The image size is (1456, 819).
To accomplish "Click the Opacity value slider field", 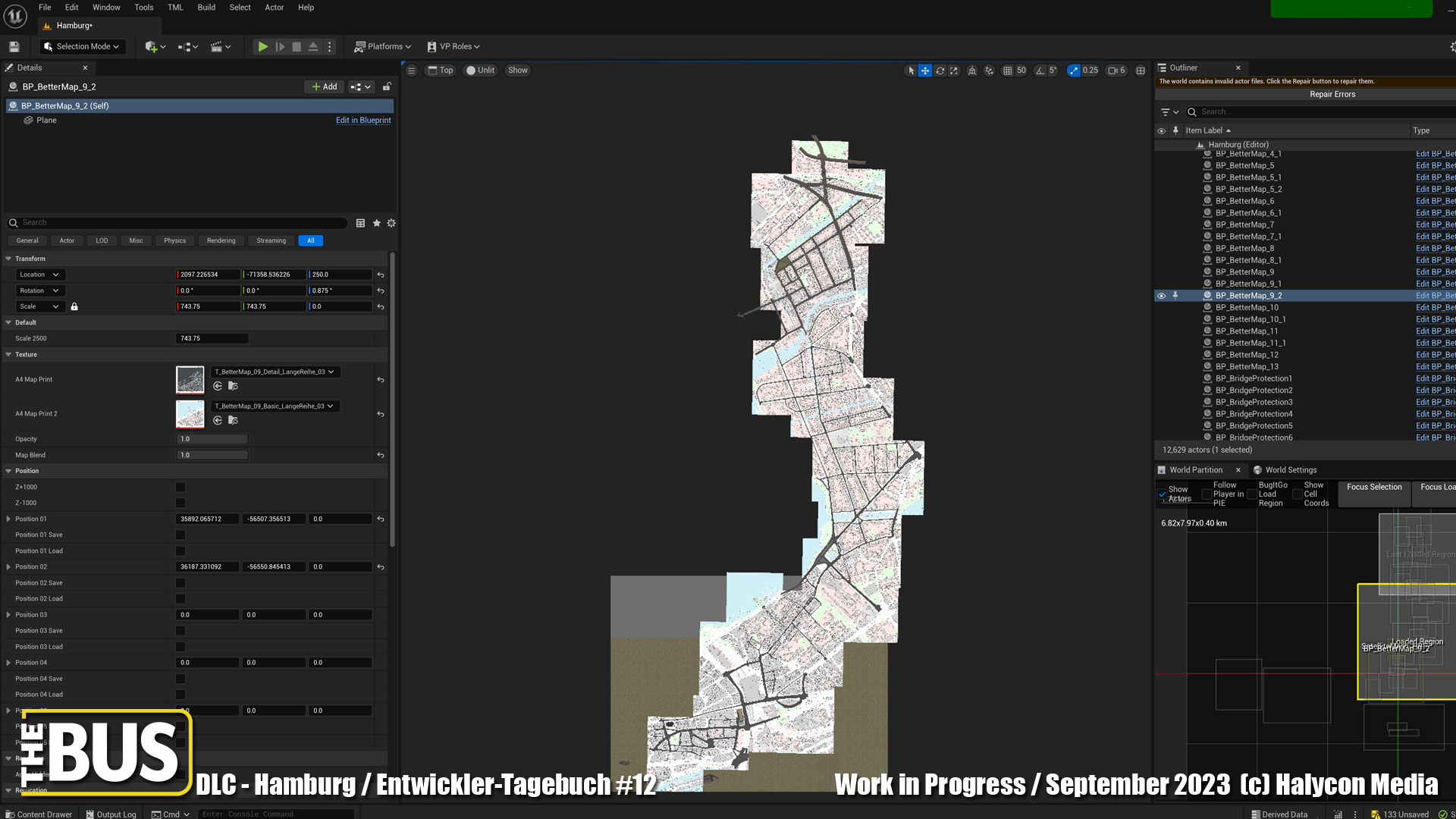I will [212, 439].
